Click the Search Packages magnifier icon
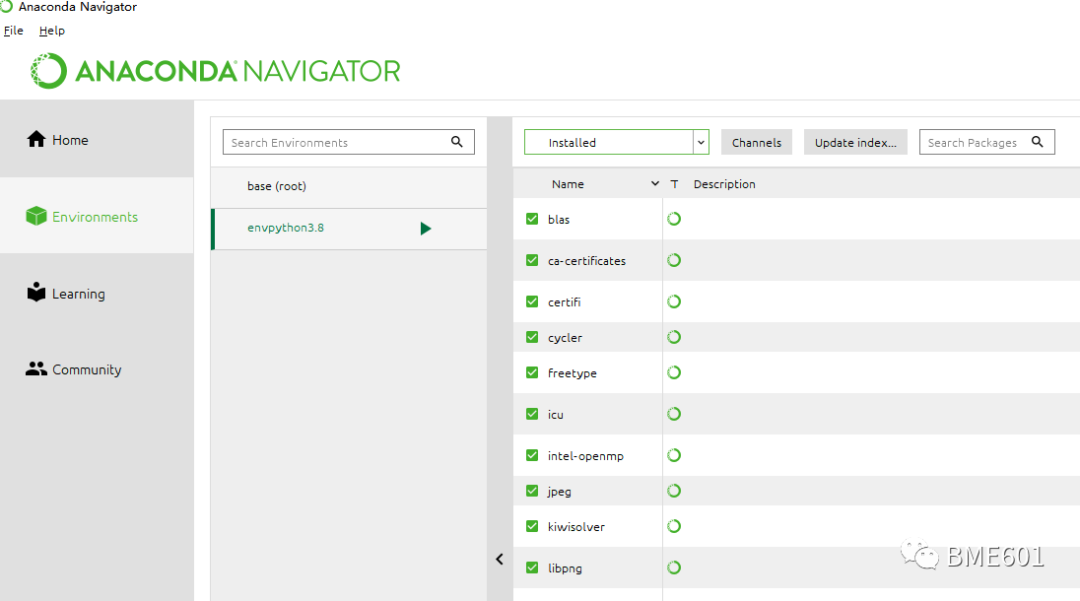 tap(1037, 142)
